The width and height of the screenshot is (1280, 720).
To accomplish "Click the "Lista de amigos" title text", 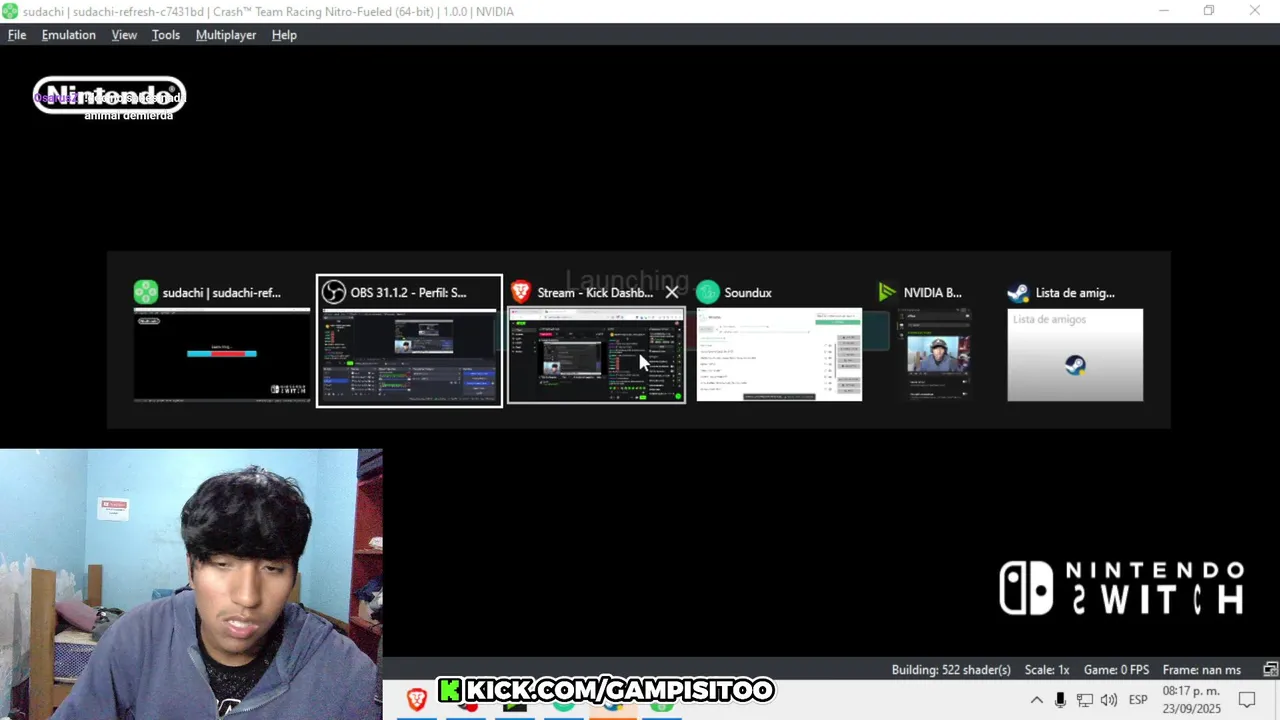I will coord(1075,293).
